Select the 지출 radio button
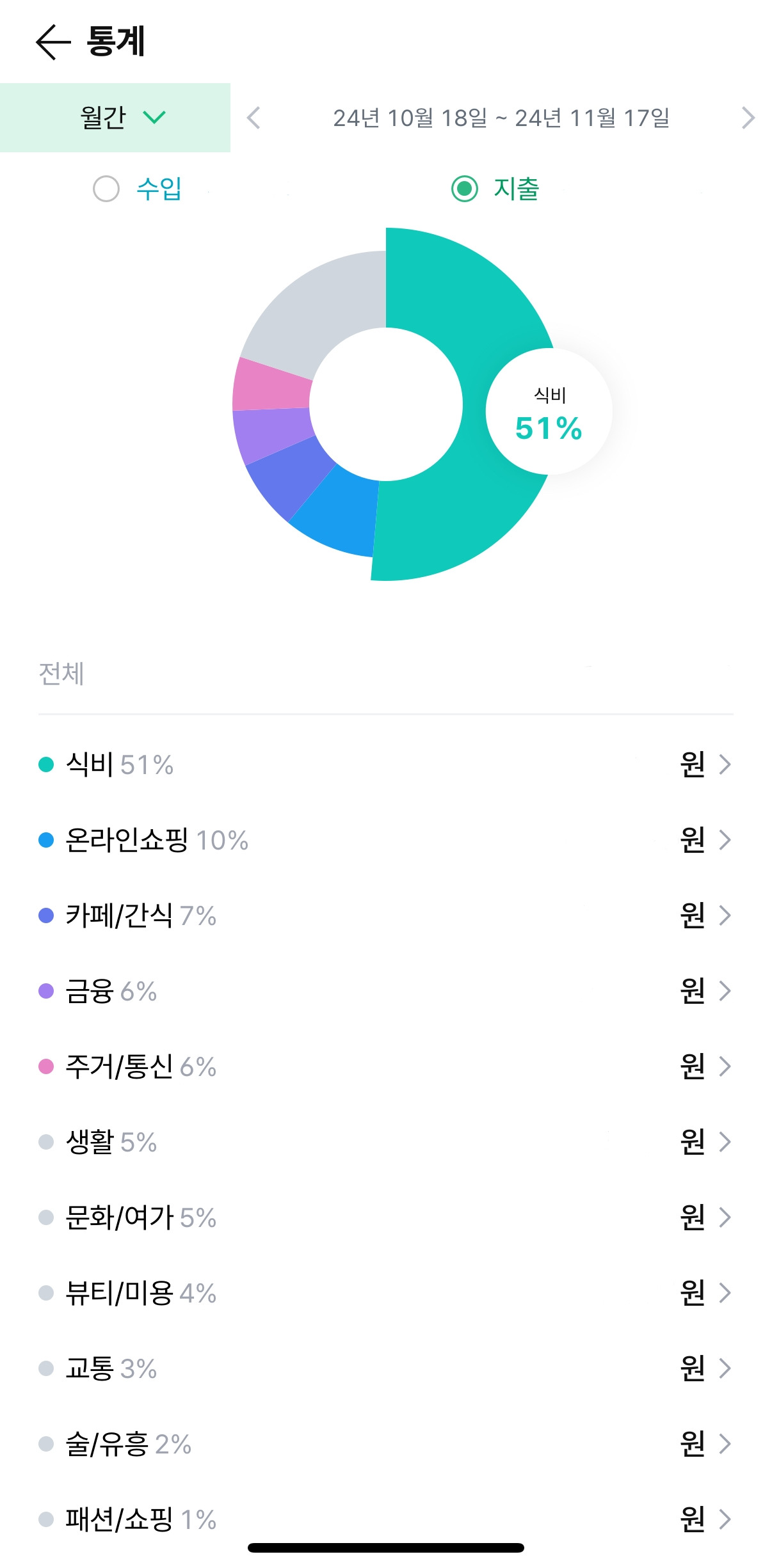772x1568 pixels. pyautogui.click(x=465, y=189)
